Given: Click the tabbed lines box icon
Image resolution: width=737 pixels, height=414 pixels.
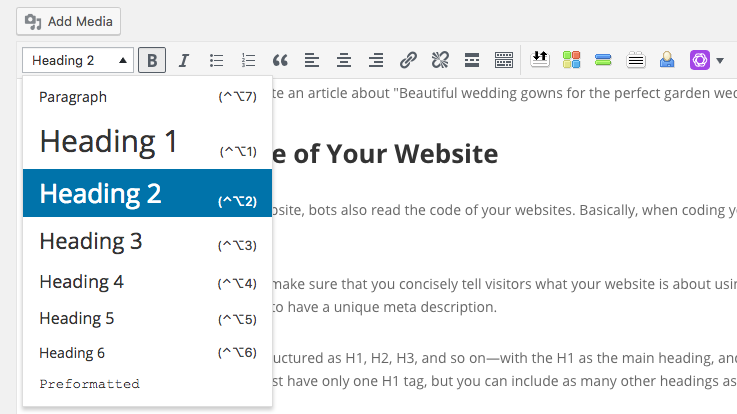Looking at the screenshot, I should pos(635,60).
